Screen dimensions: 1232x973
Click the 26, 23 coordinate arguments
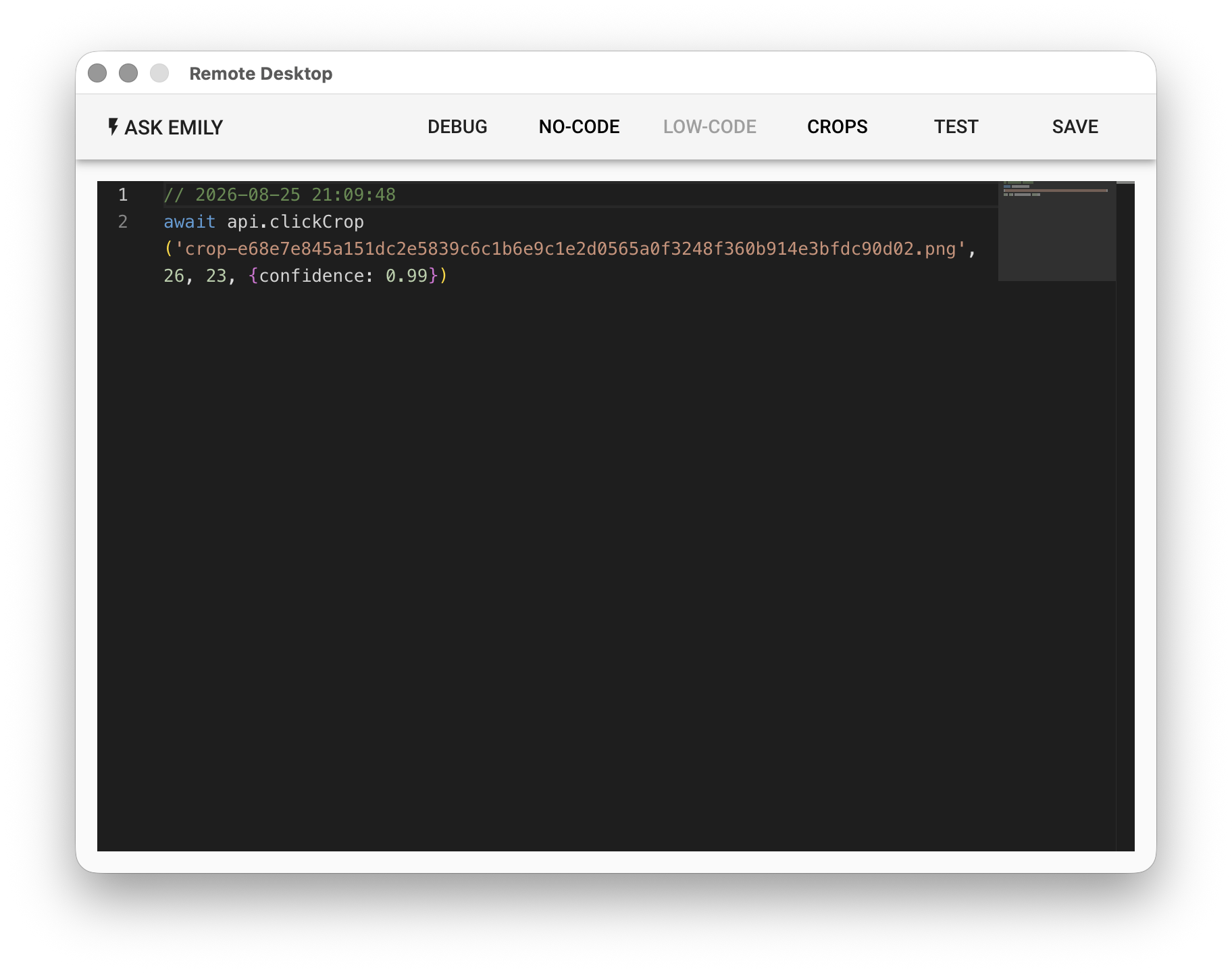[x=195, y=276]
